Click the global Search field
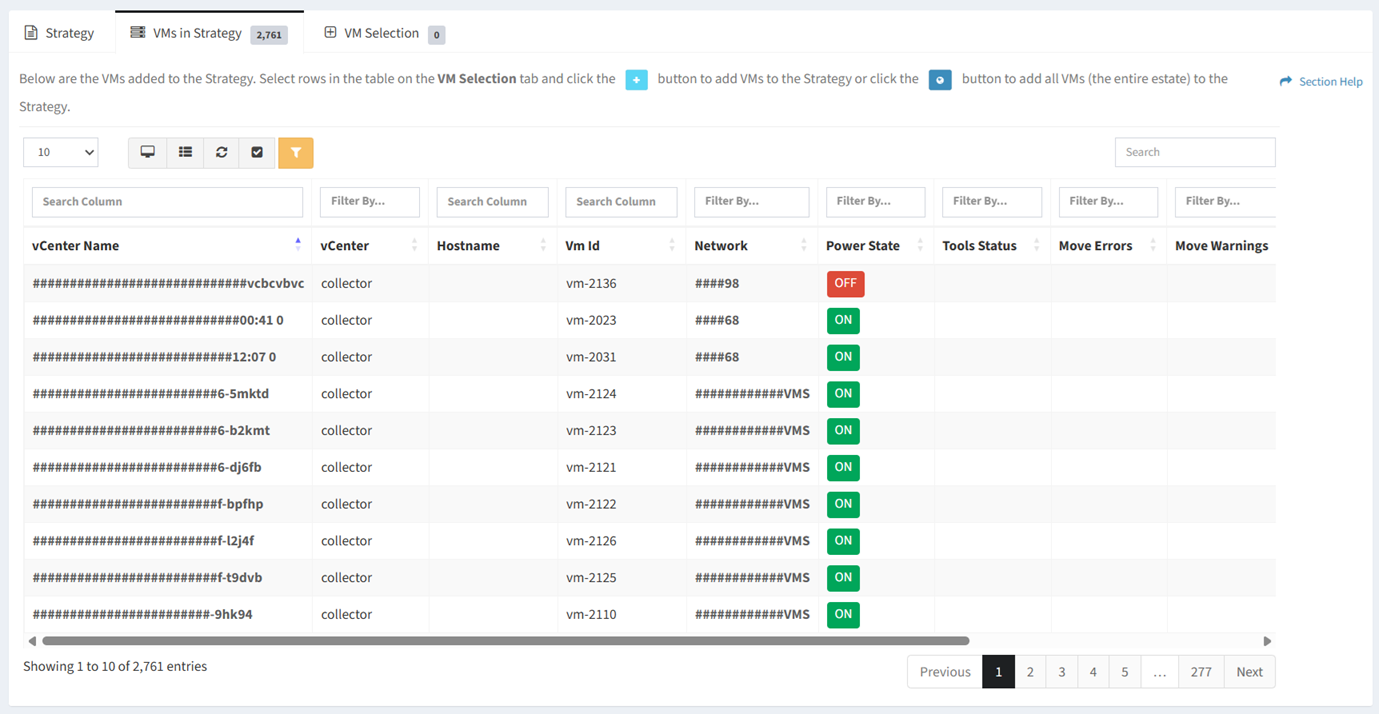Screen dimensions: 1379x714 1195,152
